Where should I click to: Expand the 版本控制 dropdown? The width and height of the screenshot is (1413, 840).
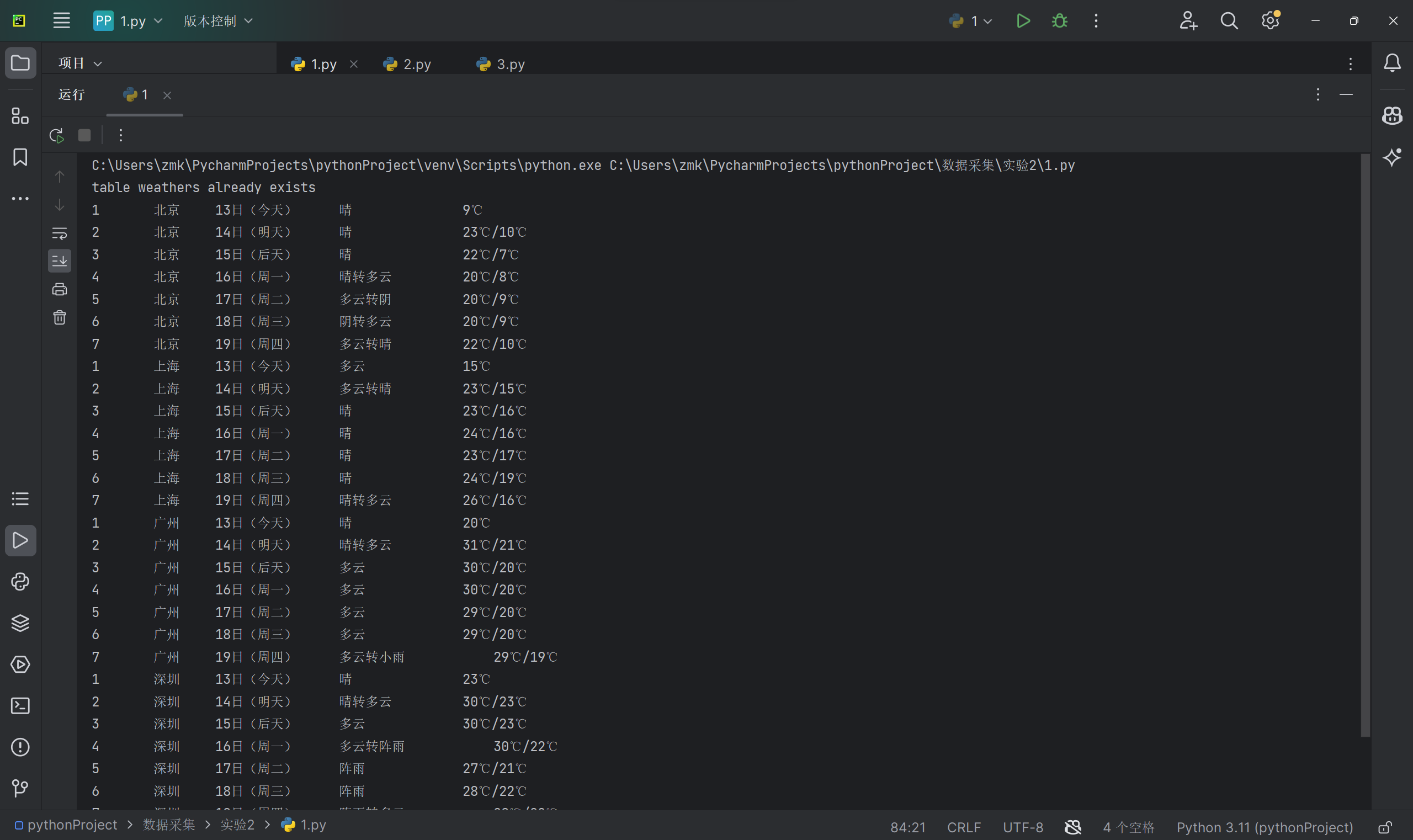pos(218,21)
